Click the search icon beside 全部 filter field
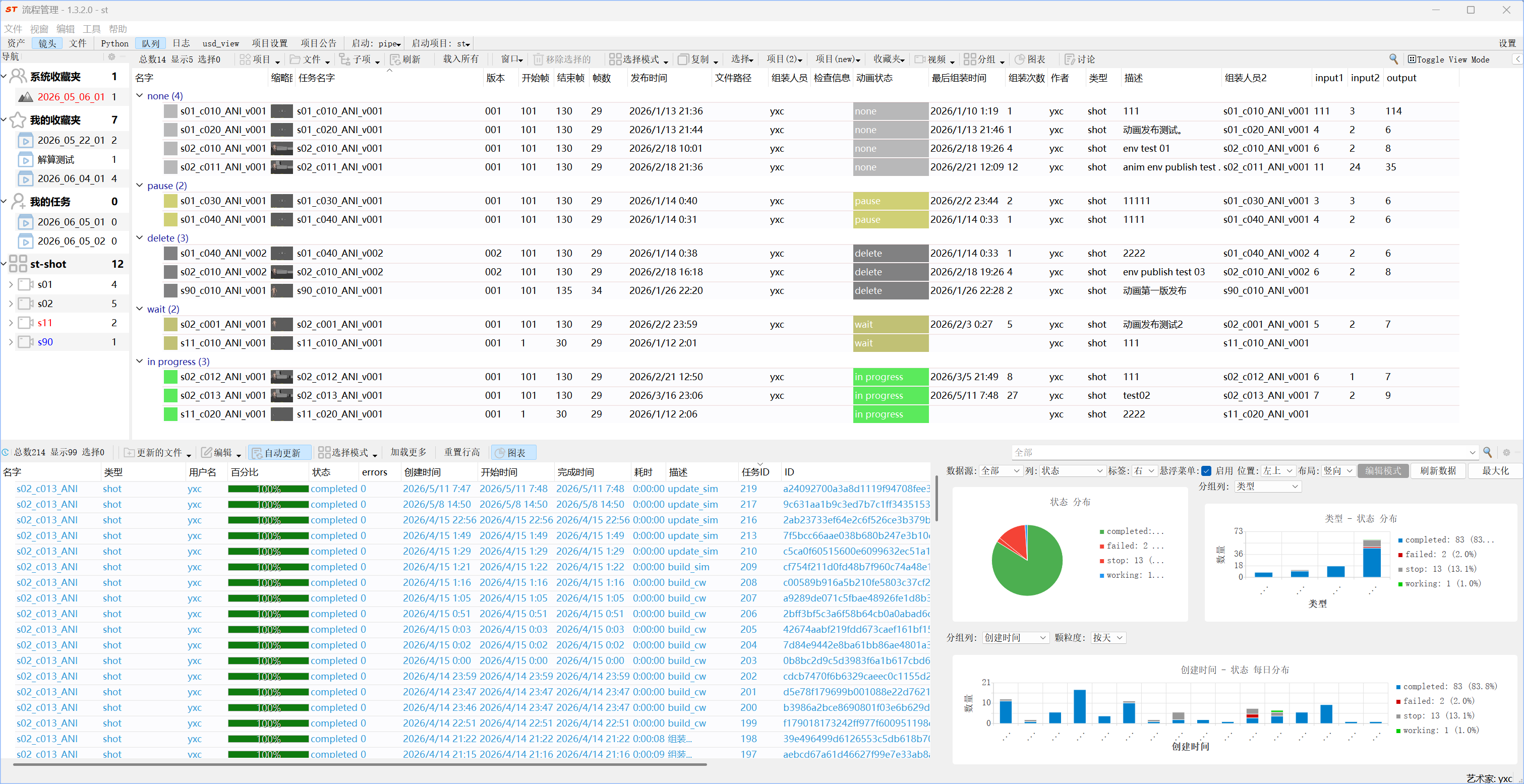1524x784 pixels. click(1487, 452)
